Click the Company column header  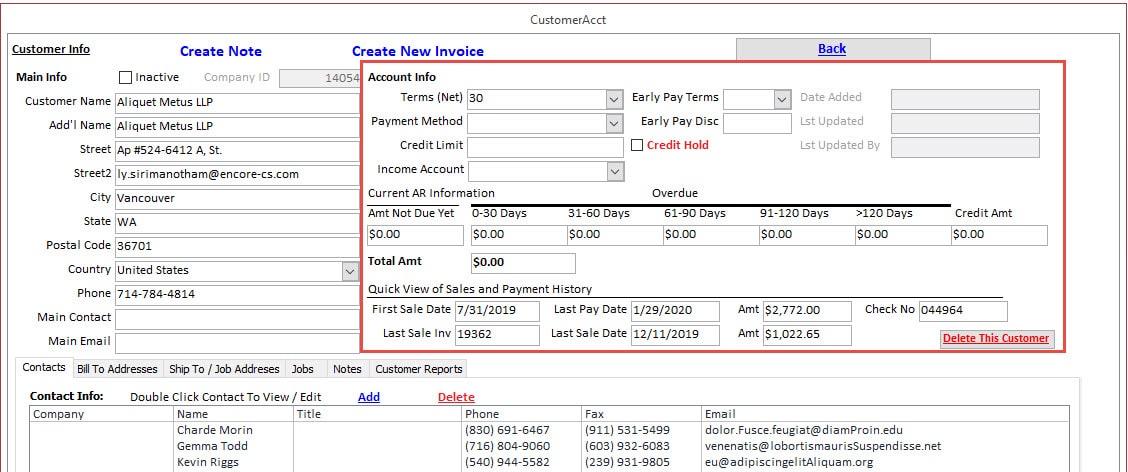coord(101,414)
